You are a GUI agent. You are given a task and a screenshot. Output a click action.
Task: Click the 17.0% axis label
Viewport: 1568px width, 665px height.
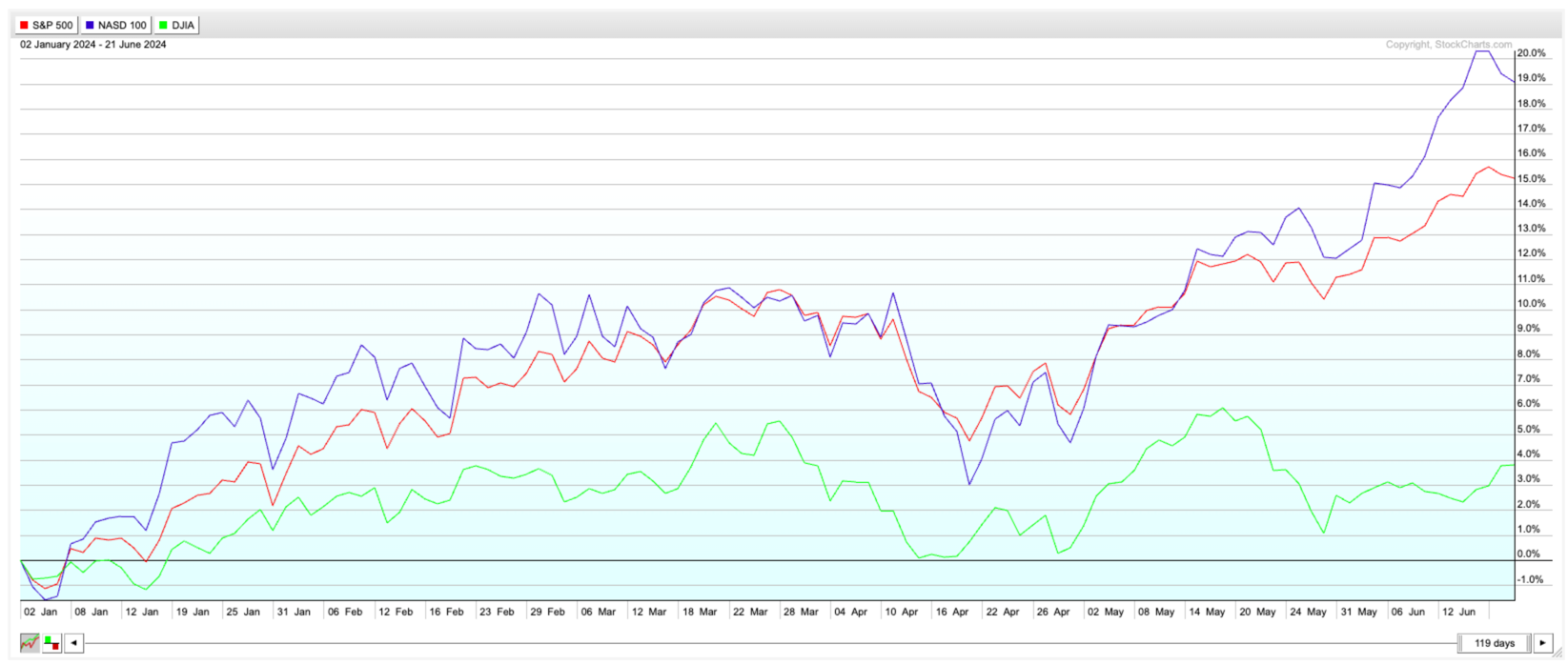1532,129
